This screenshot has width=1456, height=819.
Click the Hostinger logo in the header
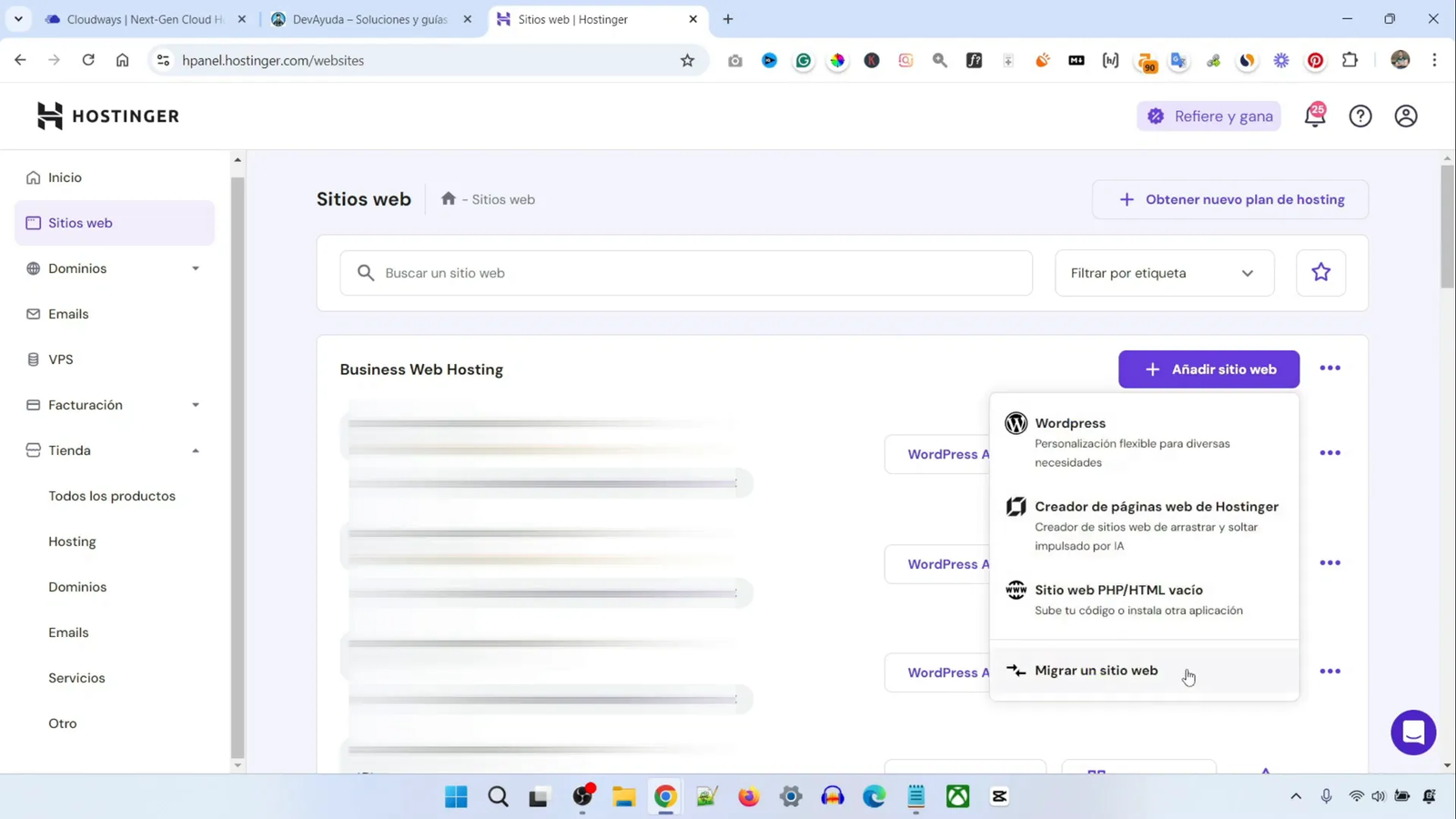[106, 116]
